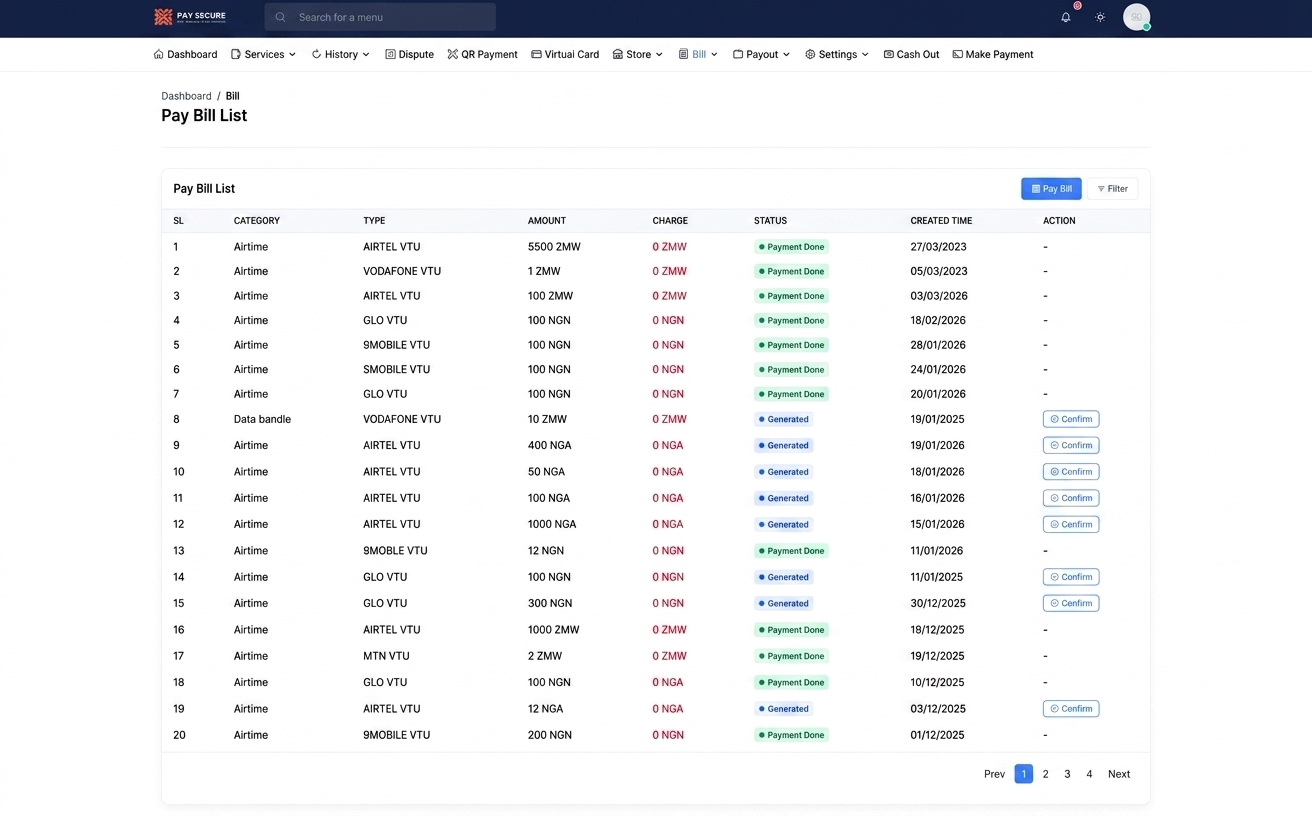
Task: Go to Dashboard in the nav bar
Action: tap(185, 54)
